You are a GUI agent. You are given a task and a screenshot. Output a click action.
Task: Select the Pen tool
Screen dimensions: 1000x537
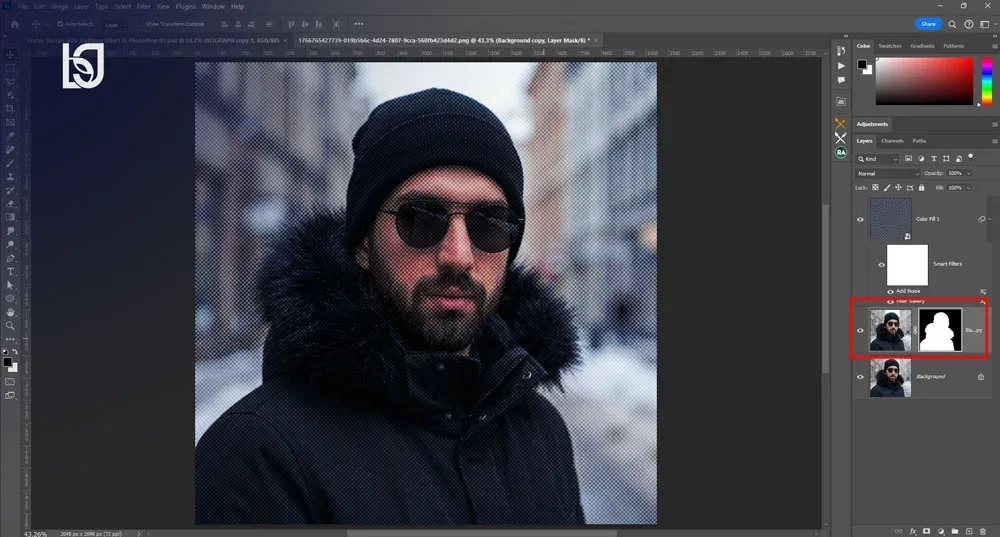click(x=10, y=258)
